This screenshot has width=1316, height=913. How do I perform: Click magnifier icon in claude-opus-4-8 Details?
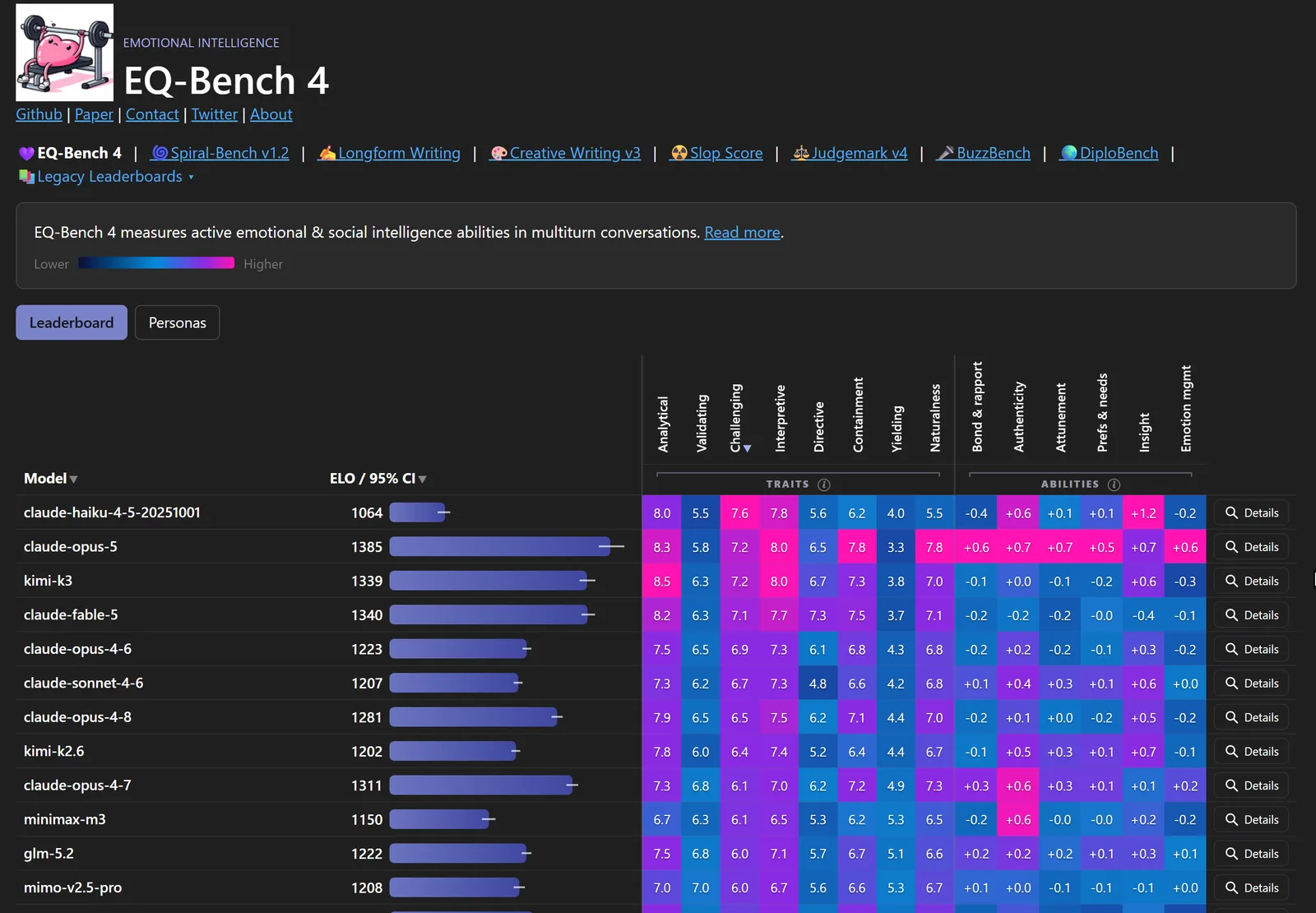(x=1231, y=717)
